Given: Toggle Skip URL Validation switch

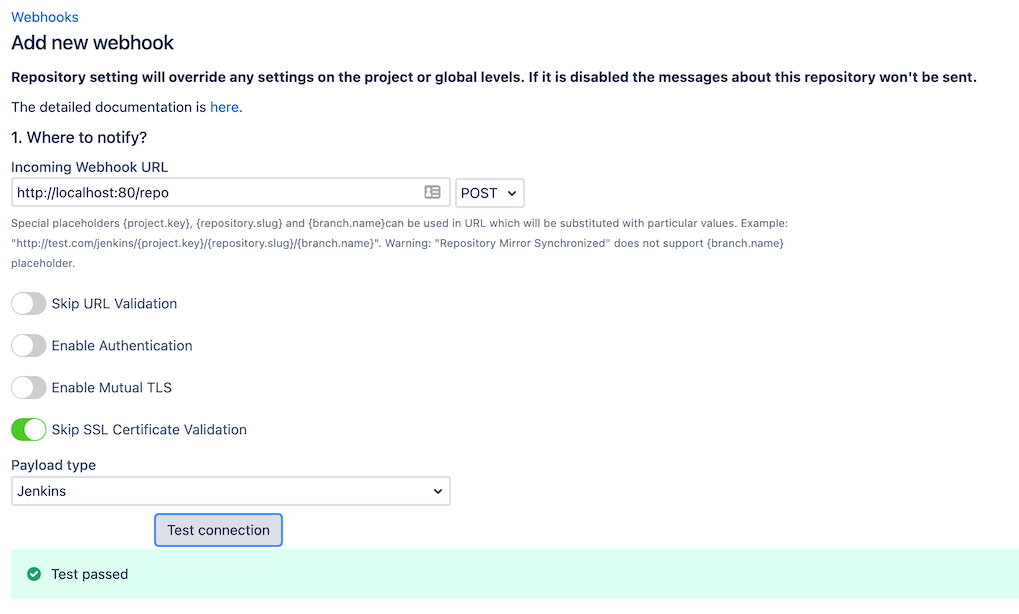Looking at the screenshot, I should [x=29, y=304].
